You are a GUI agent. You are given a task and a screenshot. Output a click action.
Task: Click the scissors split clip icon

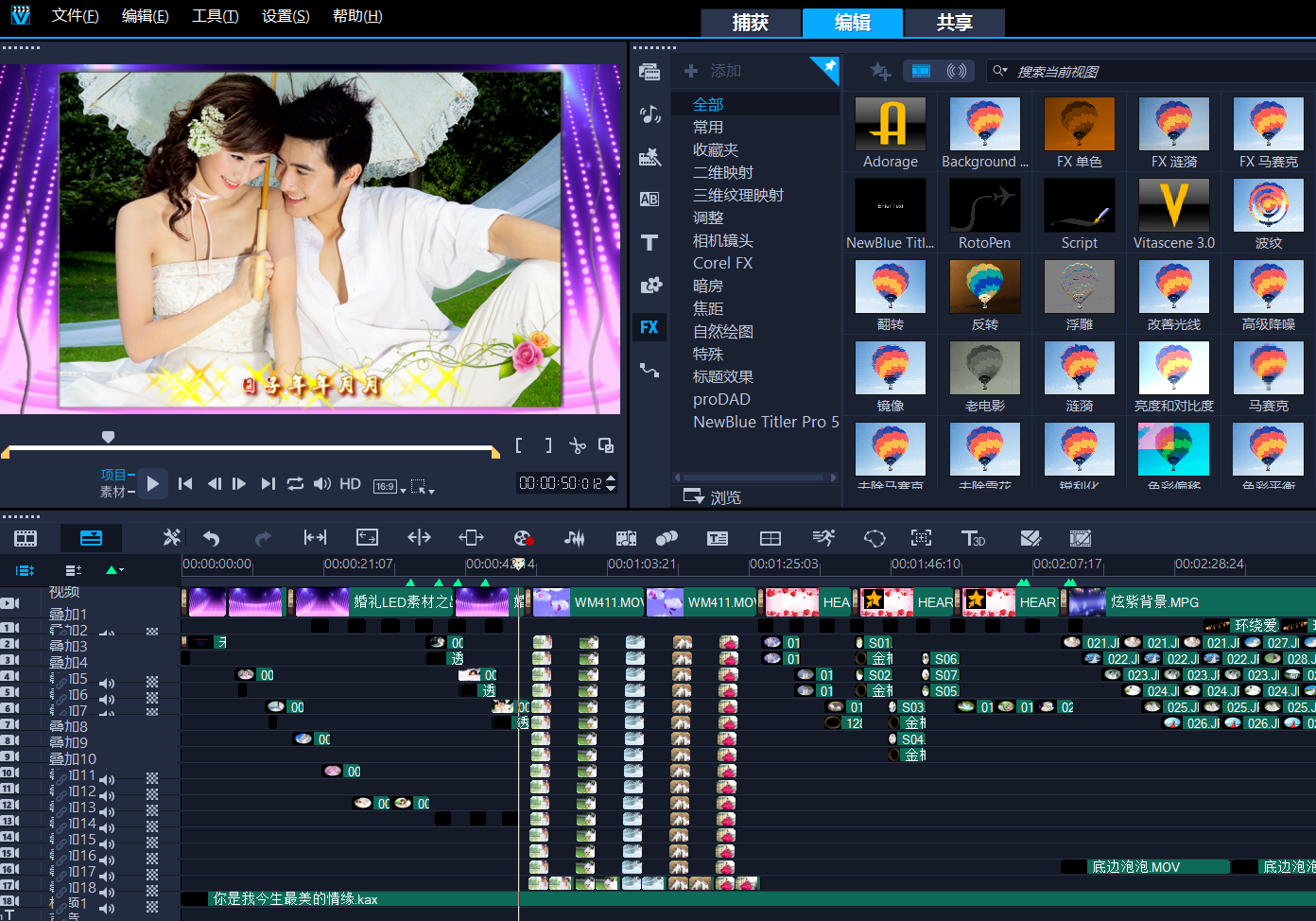point(578,445)
